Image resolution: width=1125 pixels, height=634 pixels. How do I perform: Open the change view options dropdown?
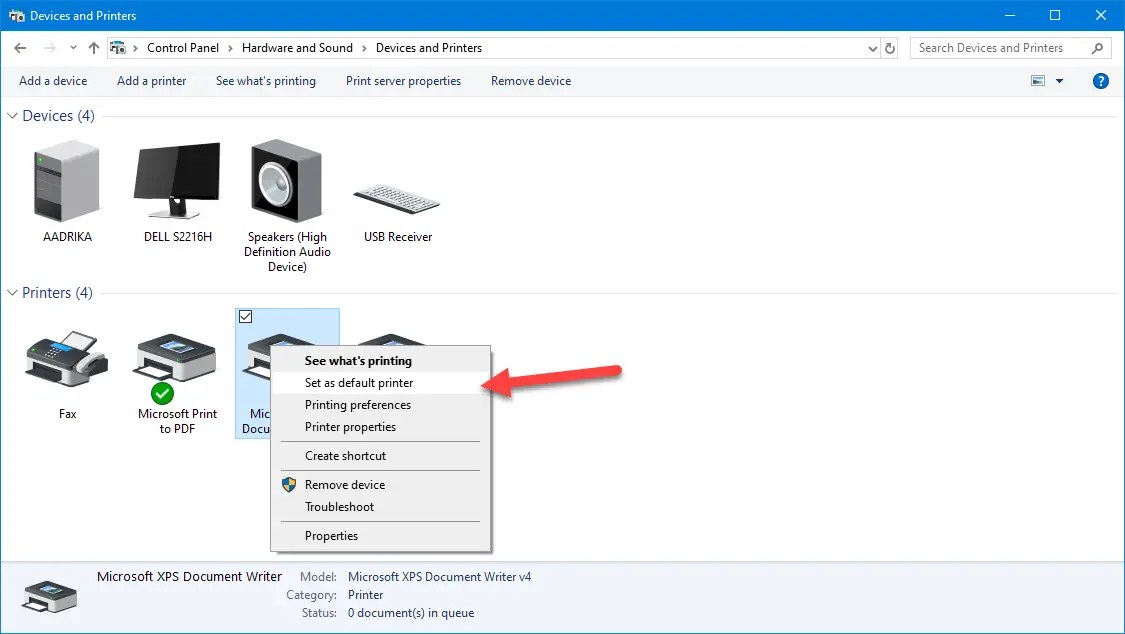point(1057,81)
